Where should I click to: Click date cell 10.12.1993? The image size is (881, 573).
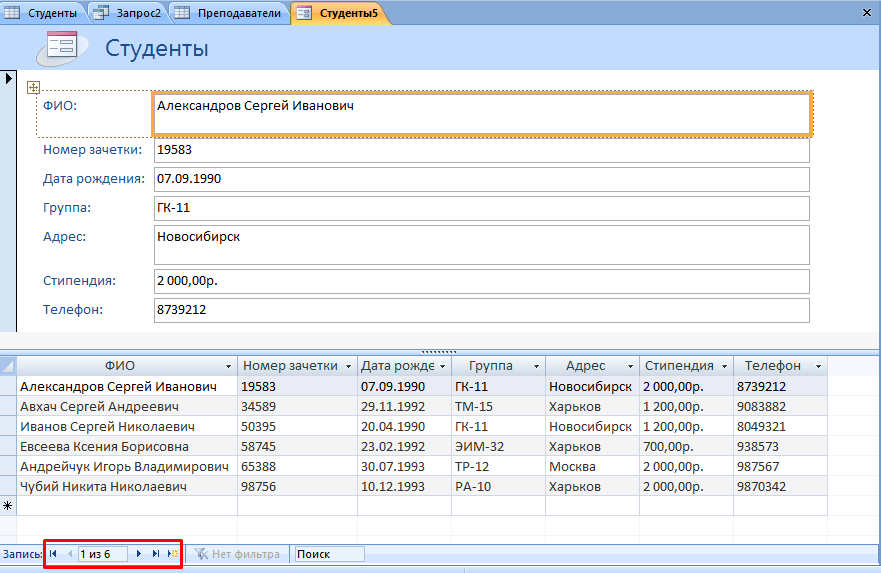(x=405, y=486)
